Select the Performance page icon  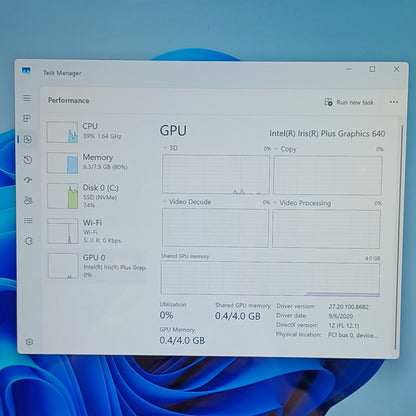coord(28,139)
